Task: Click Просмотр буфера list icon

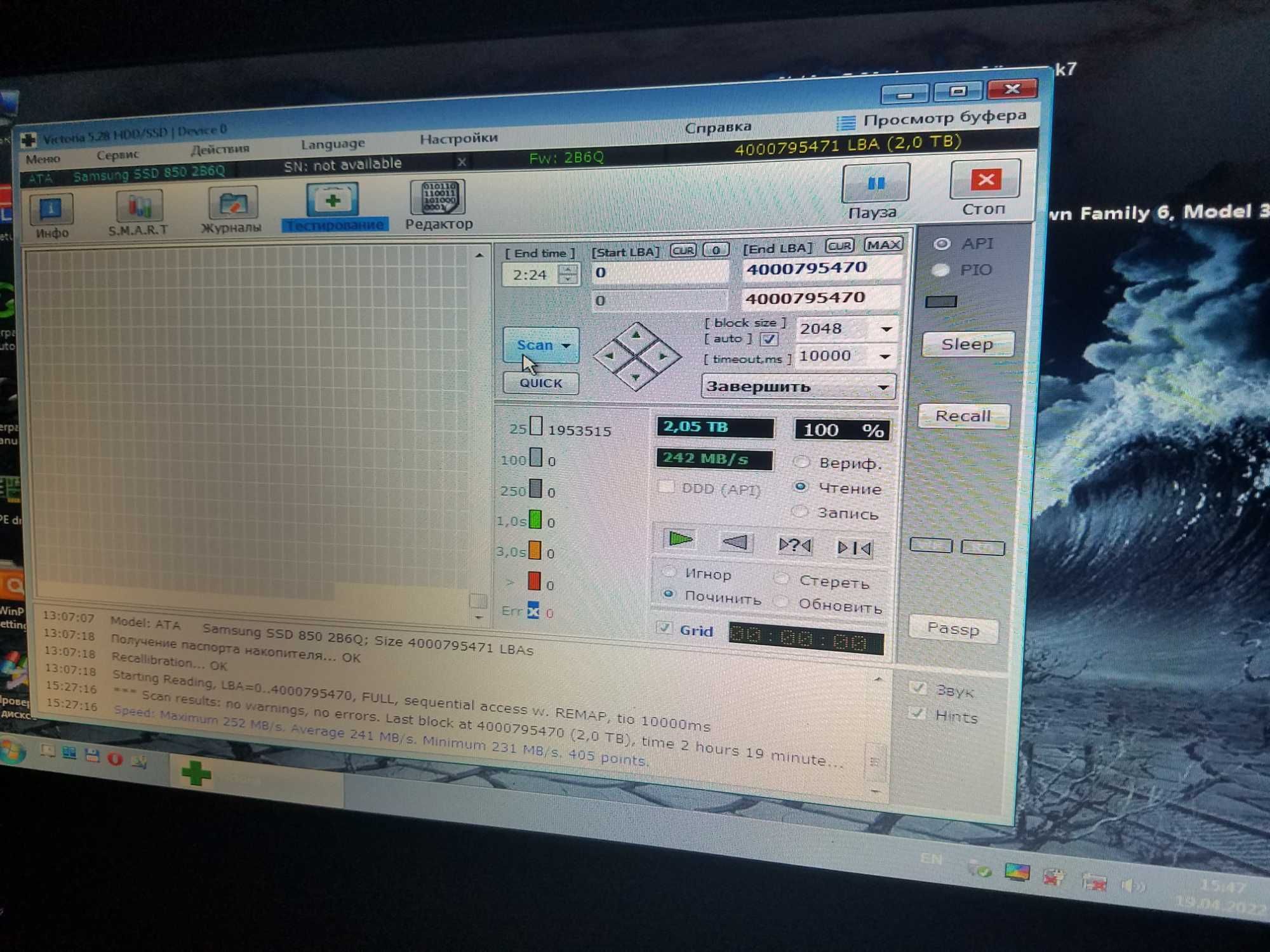Action: (846, 122)
